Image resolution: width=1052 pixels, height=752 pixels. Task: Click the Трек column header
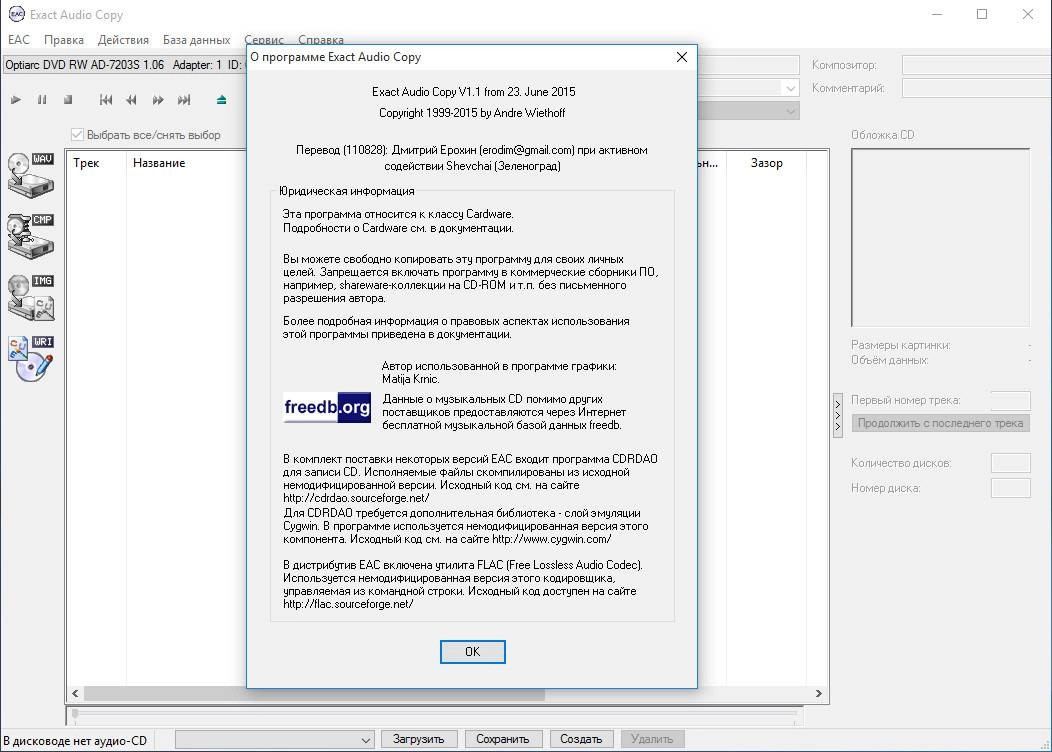point(95,163)
